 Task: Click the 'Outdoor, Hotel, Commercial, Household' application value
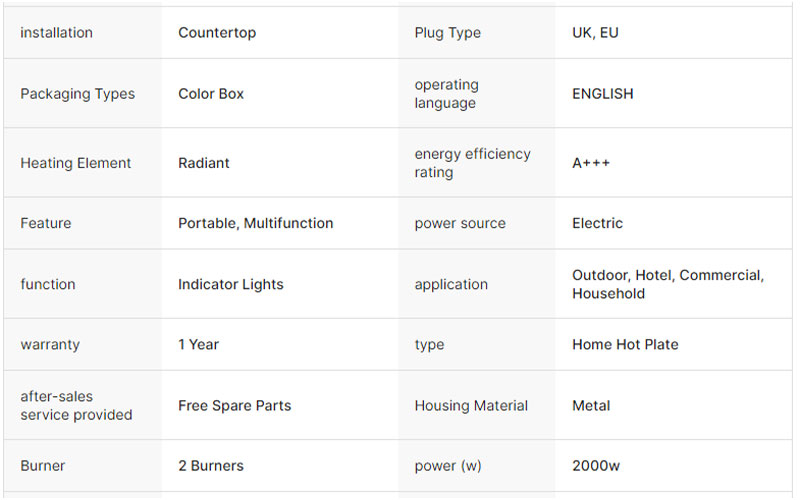[667, 284]
